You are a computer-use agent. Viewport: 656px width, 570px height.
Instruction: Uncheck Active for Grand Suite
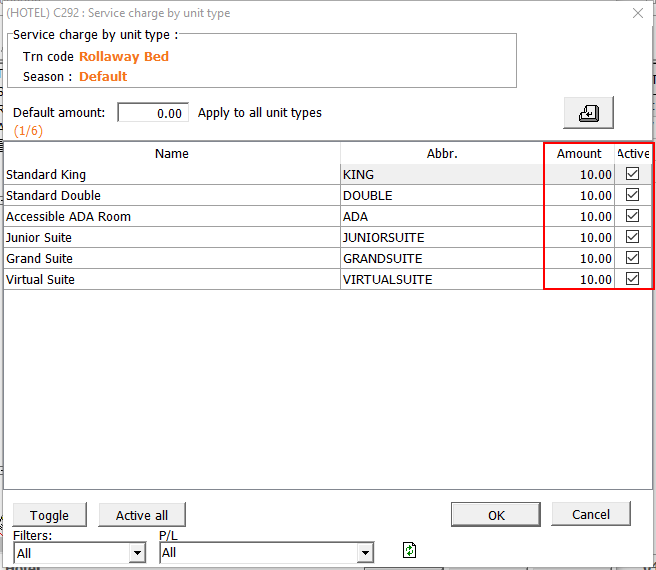point(632,258)
